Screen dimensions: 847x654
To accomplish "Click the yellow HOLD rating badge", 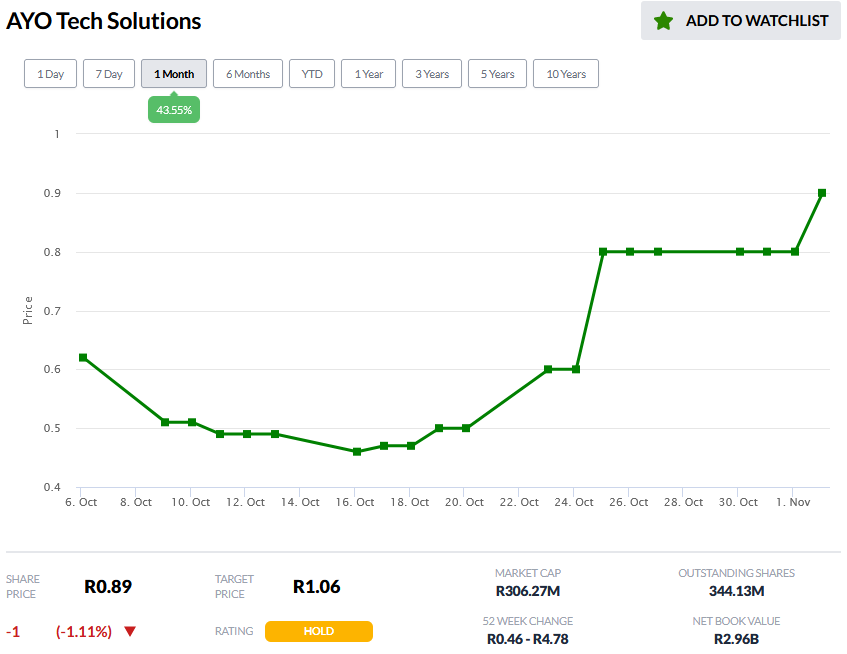I will click(x=319, y=631).
